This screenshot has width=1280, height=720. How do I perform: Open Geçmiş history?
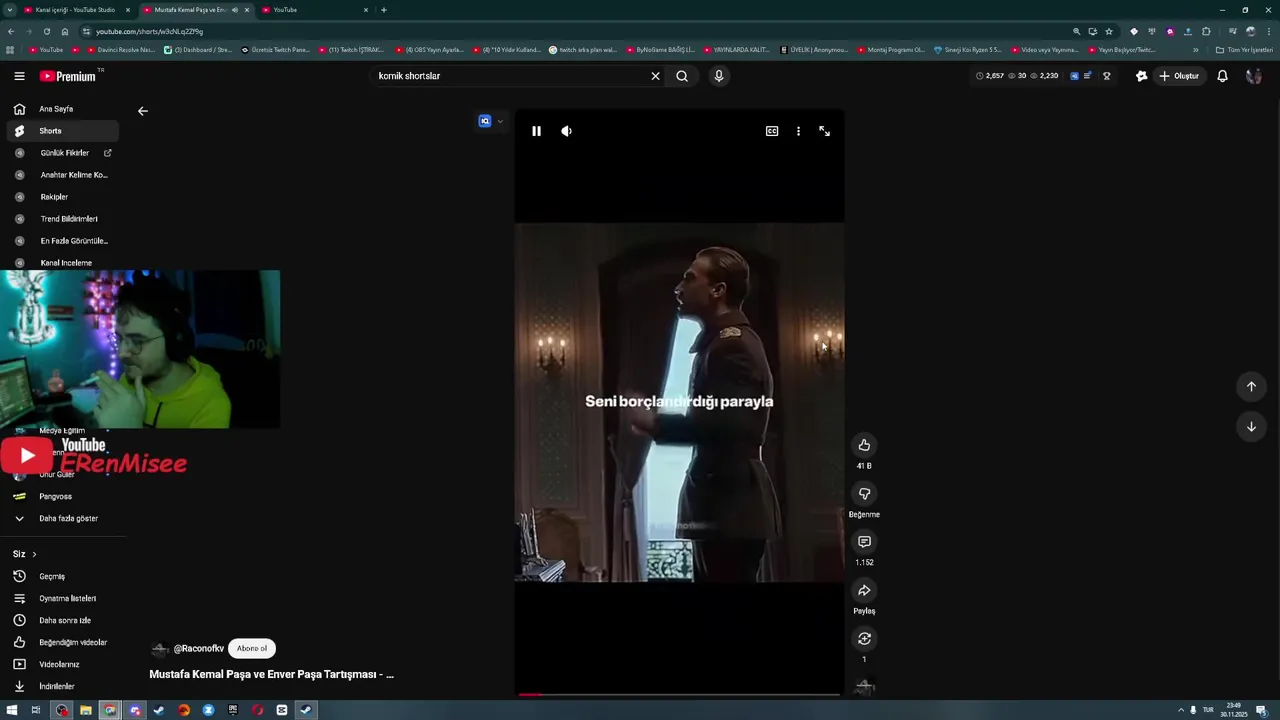click(x=63, y=576)
